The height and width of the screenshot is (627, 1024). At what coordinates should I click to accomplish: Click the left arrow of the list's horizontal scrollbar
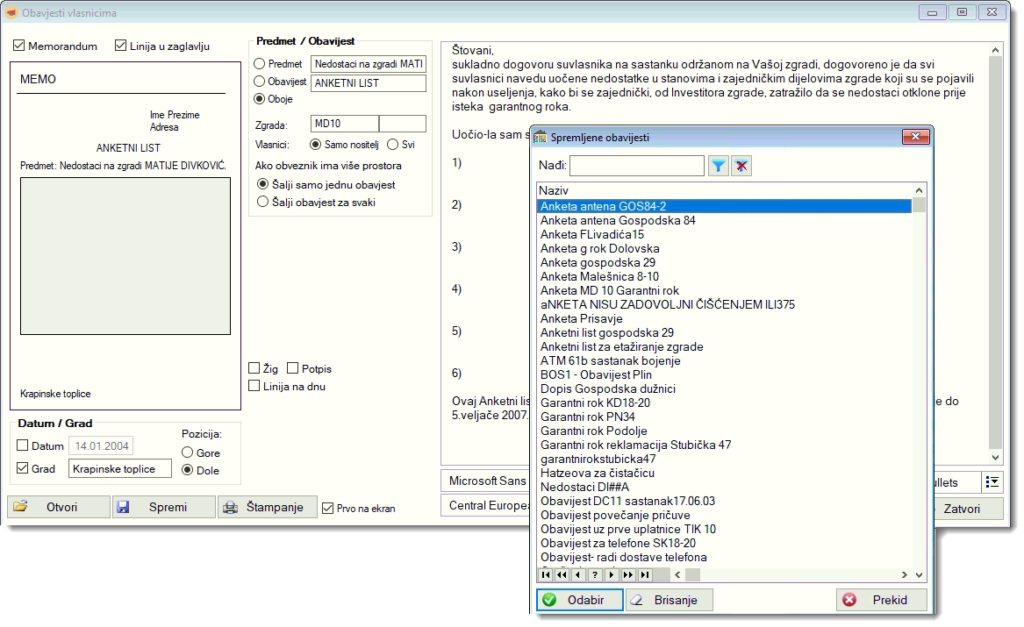click(x=677, y=575)
